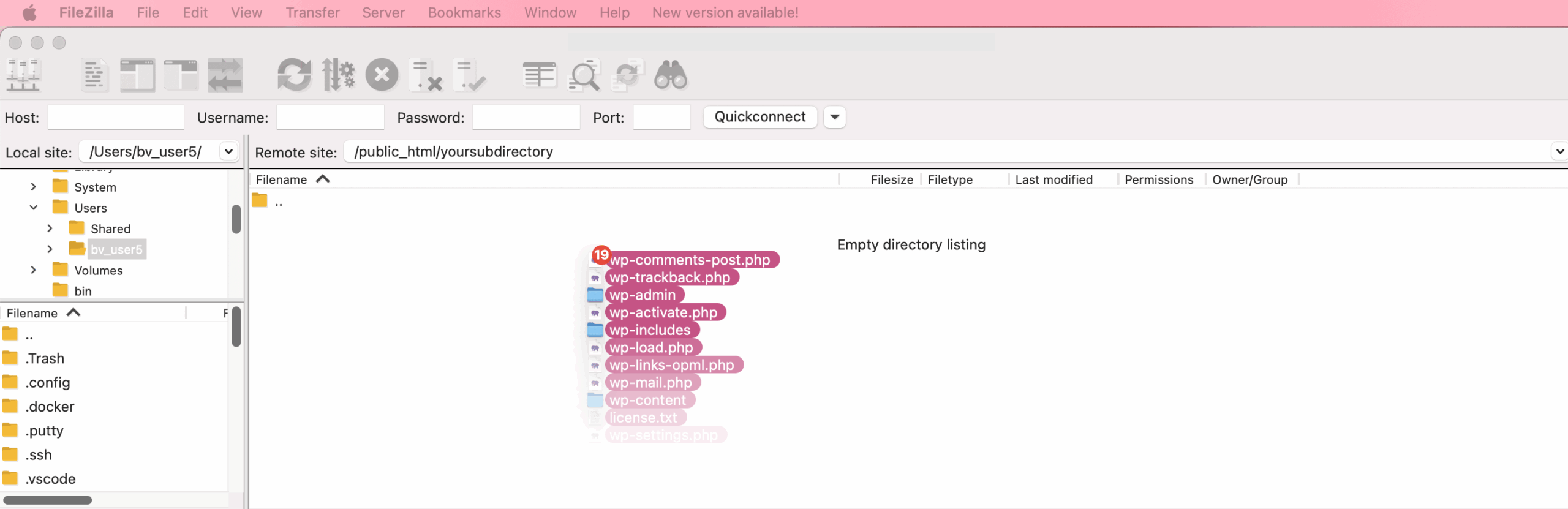Image resolution: width=1568 pixels, height=509 pixels.
Task: Click the Port input field
Action: pos(661,117)
